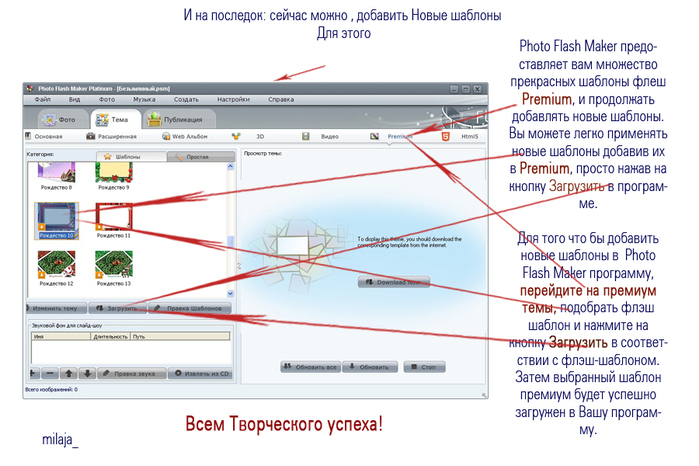699x466 pixels.
Task: Remove audio track with minus button
Action: 50,374
